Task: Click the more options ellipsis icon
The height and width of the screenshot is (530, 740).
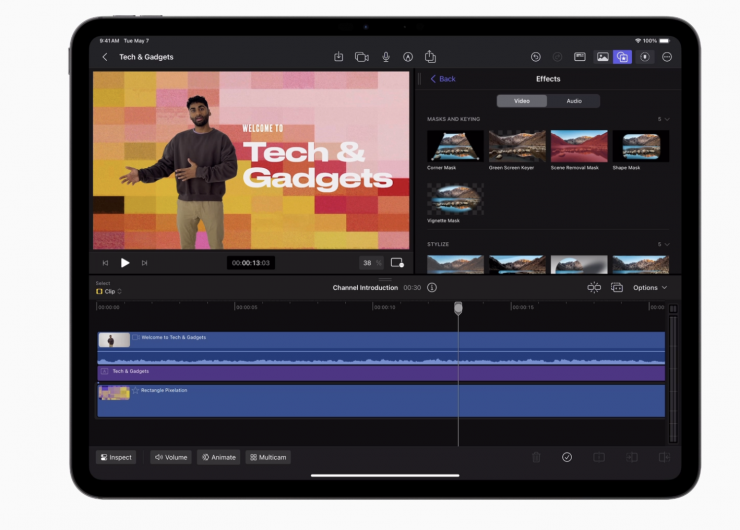Action: click(667, 57)
